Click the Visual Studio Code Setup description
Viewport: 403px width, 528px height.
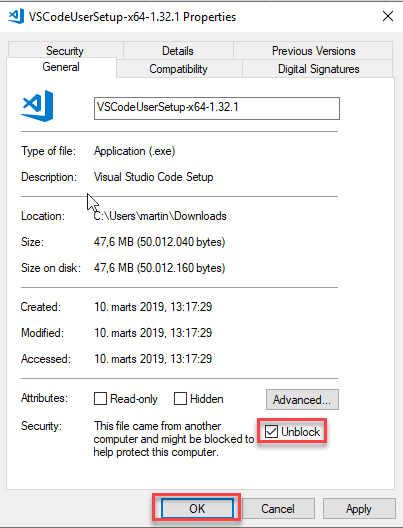[154, 177]
